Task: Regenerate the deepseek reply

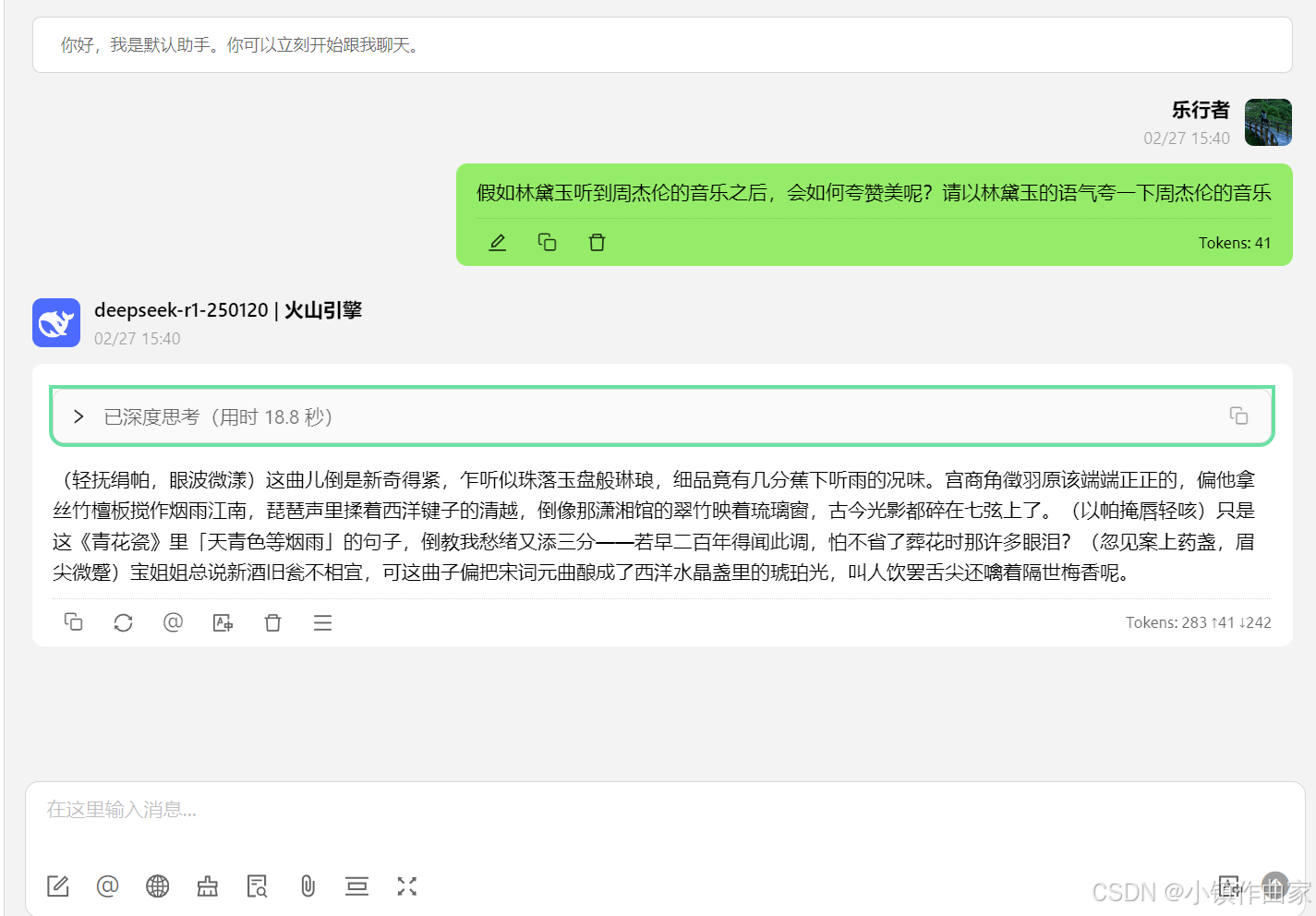Action: click(x=123, y=623)
